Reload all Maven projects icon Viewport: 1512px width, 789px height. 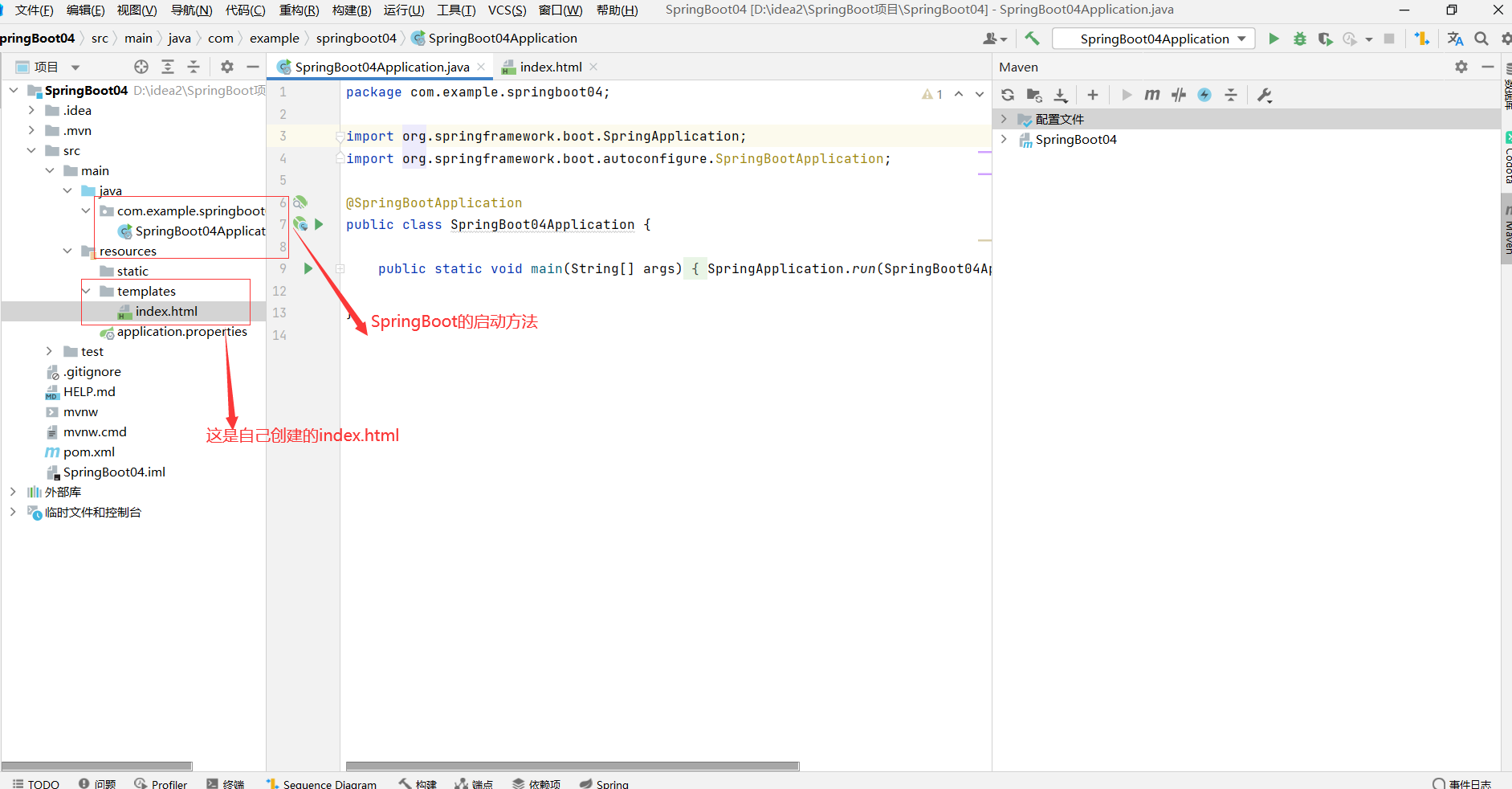(1008, 95)
